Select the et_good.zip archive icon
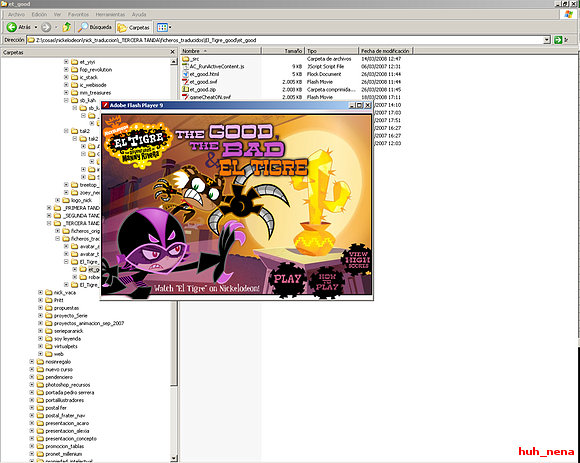 coord(186,89)
